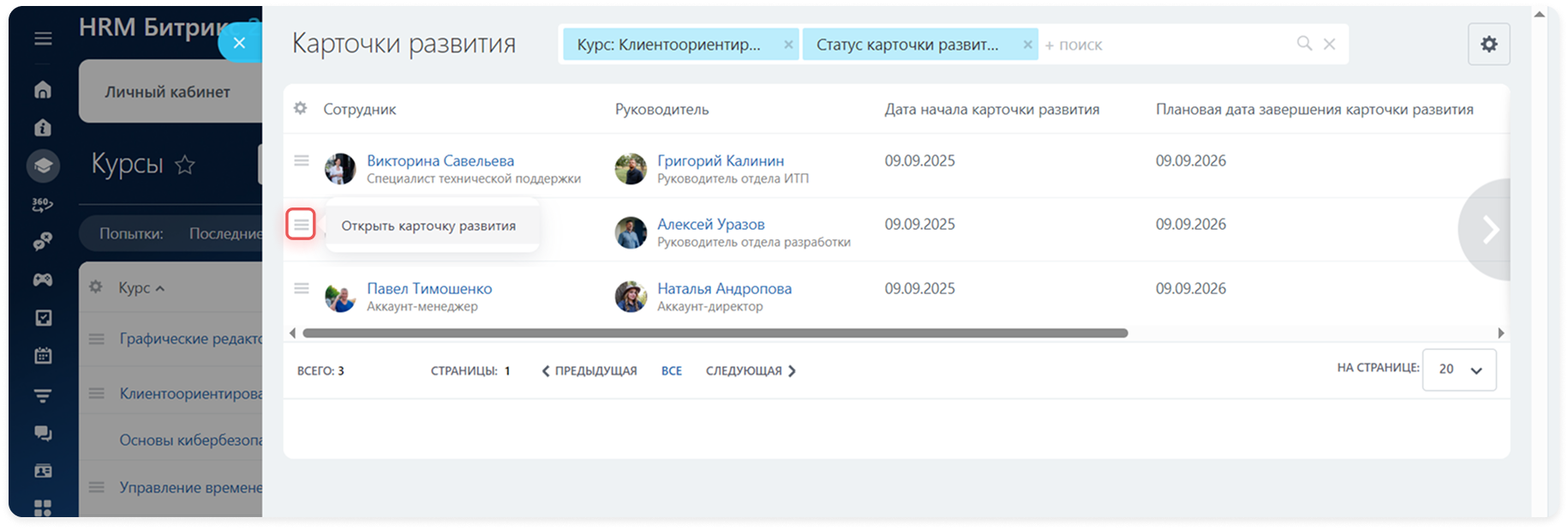Open row menu for Викторина Савельева

pyautogui.click(x=301, y=160)
